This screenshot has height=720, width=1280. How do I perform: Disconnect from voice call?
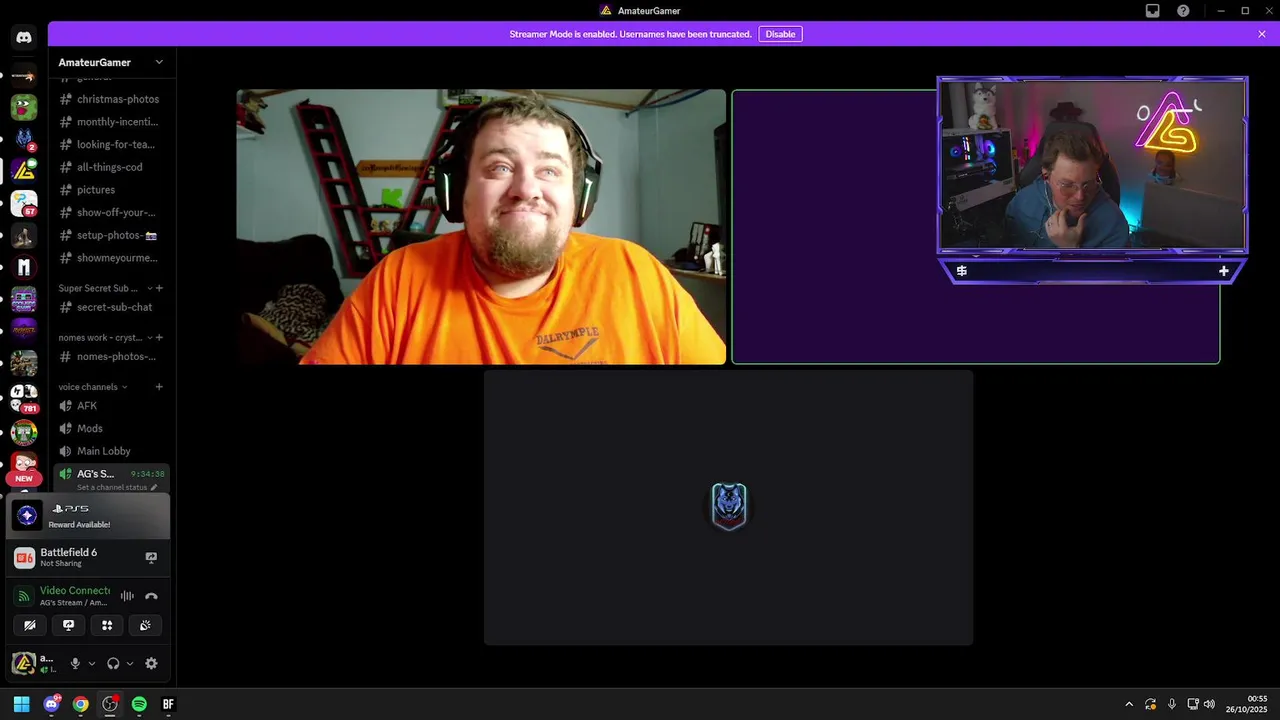click(151, 596)
